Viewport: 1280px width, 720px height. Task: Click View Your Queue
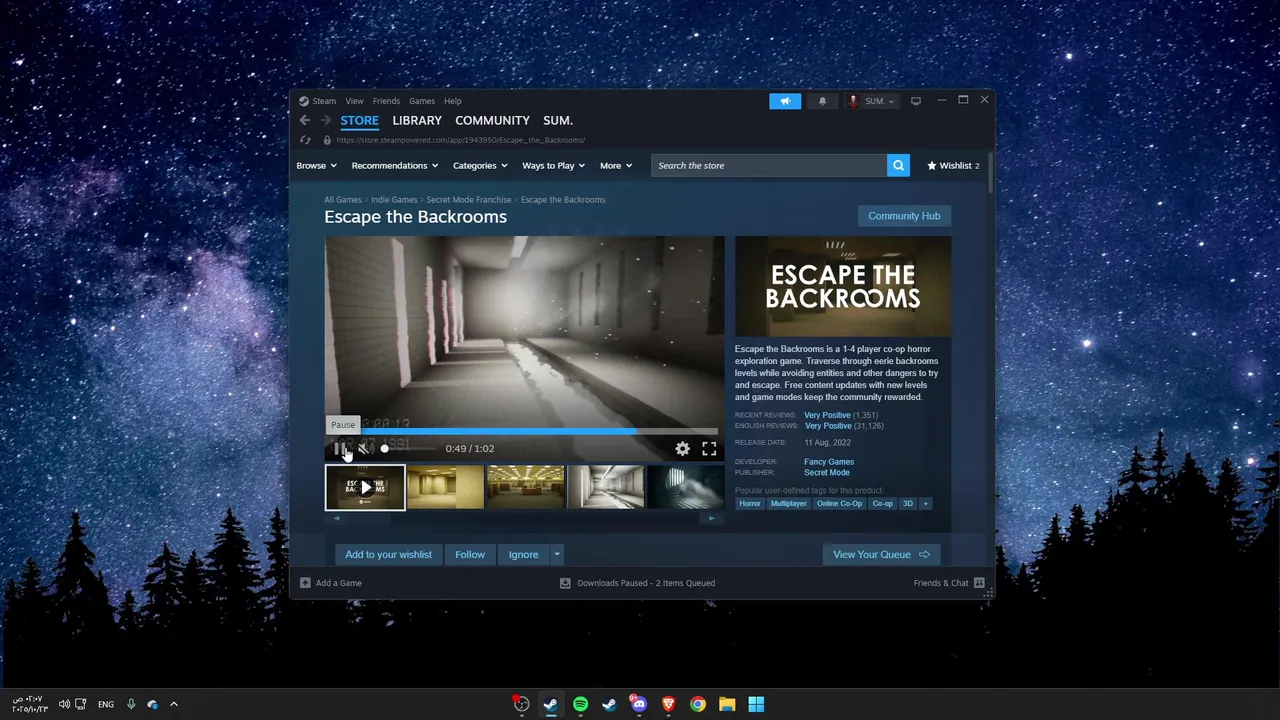pyautogui.click(x=881, y=554)
